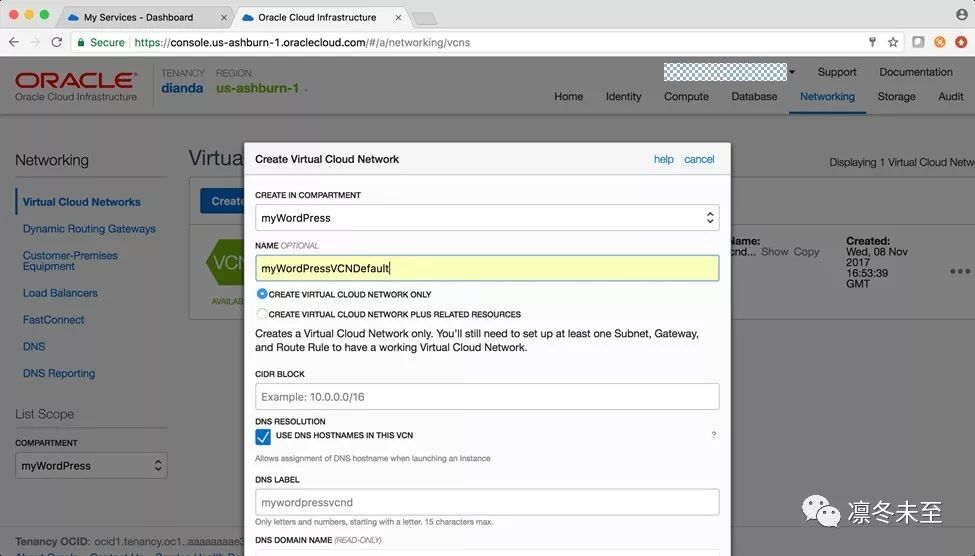975x556 pixels.
Task: Click the green VCN hexagon icon
Action: [x=224, y=261]
